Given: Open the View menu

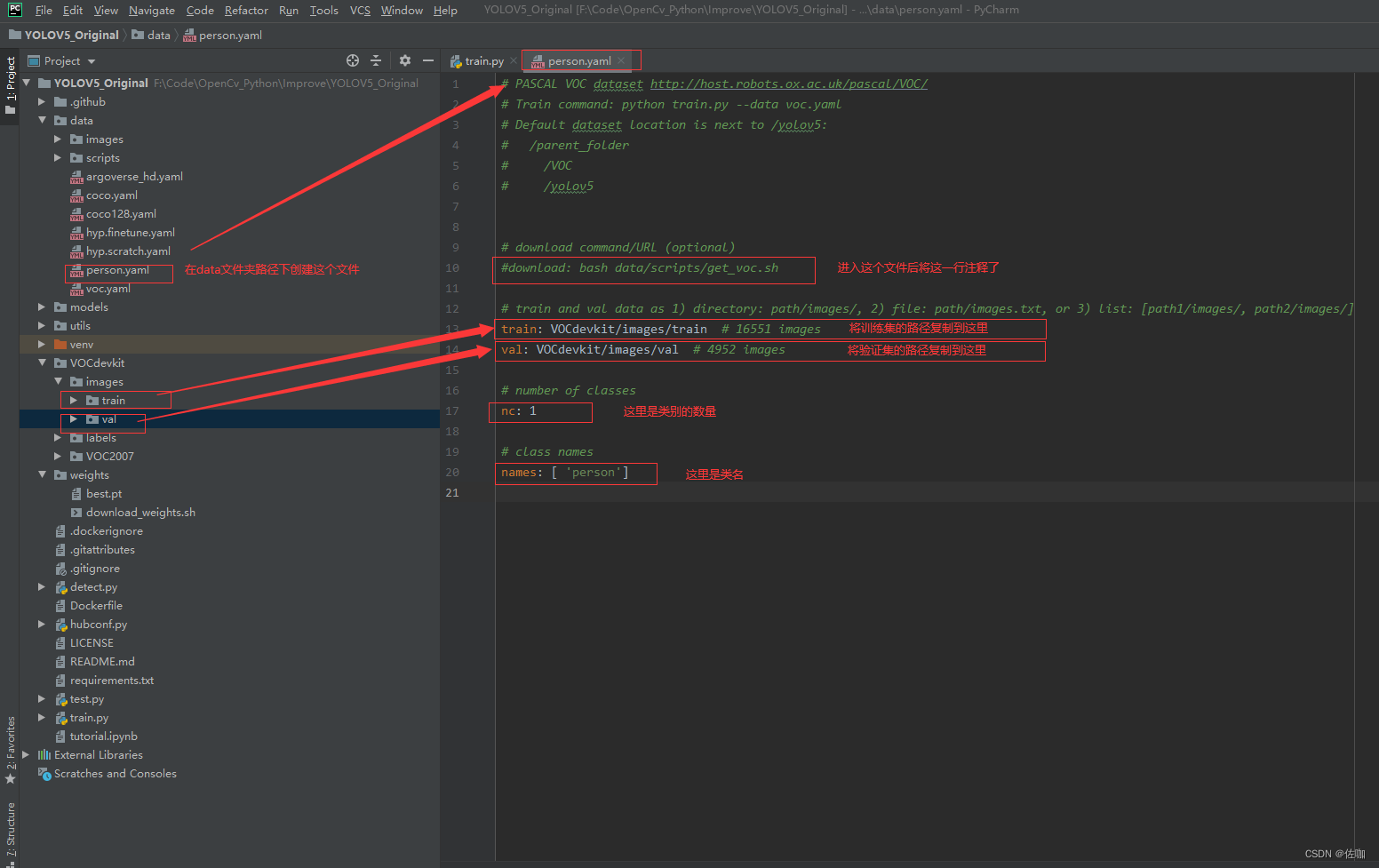Looking at the screenshot, I should [106, 11].
